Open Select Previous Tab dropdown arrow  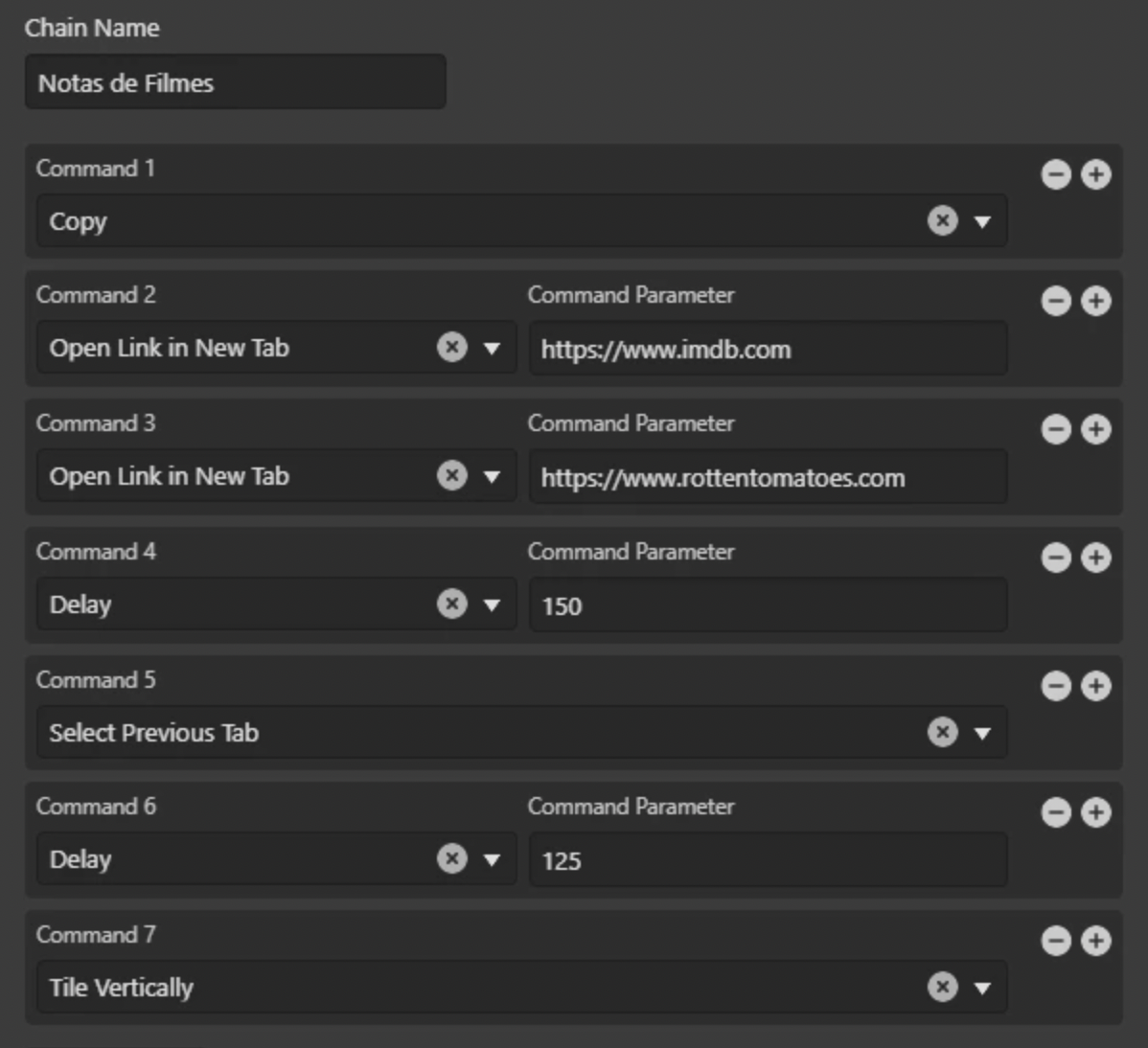(982, 733)
